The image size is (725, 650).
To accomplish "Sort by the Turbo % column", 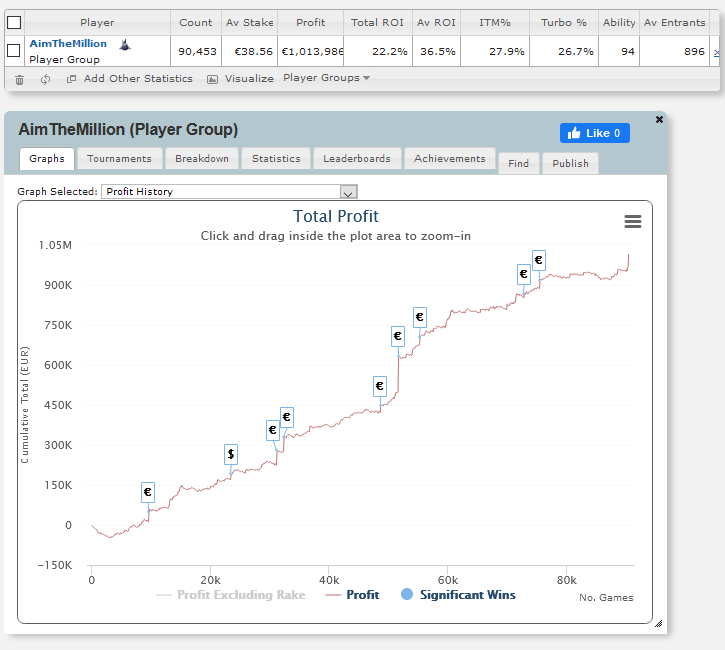I will (564, 22).
